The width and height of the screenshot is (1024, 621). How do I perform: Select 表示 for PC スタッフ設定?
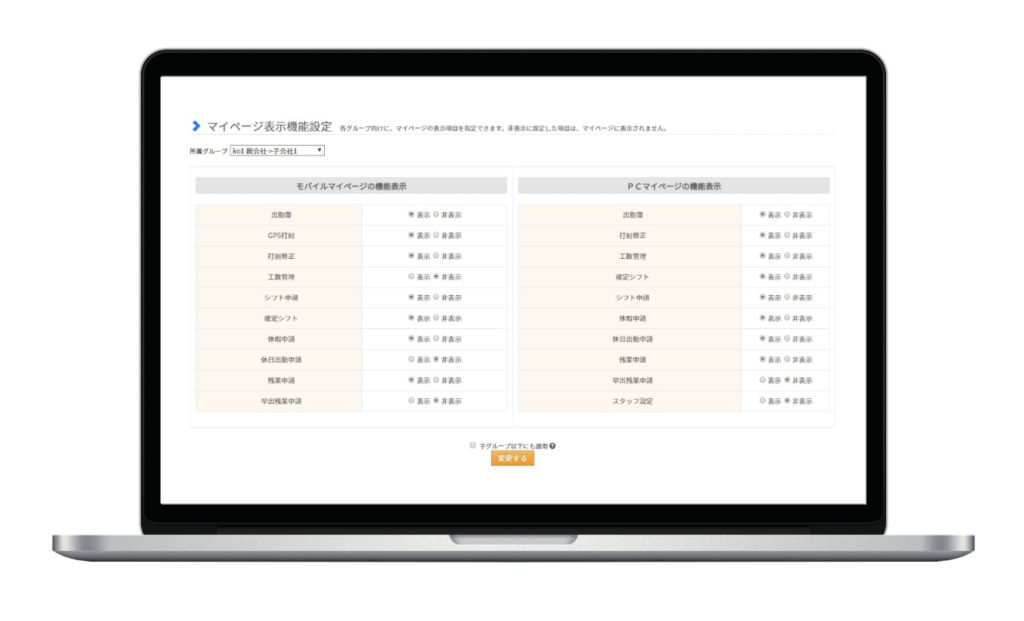tap(763, 401)
